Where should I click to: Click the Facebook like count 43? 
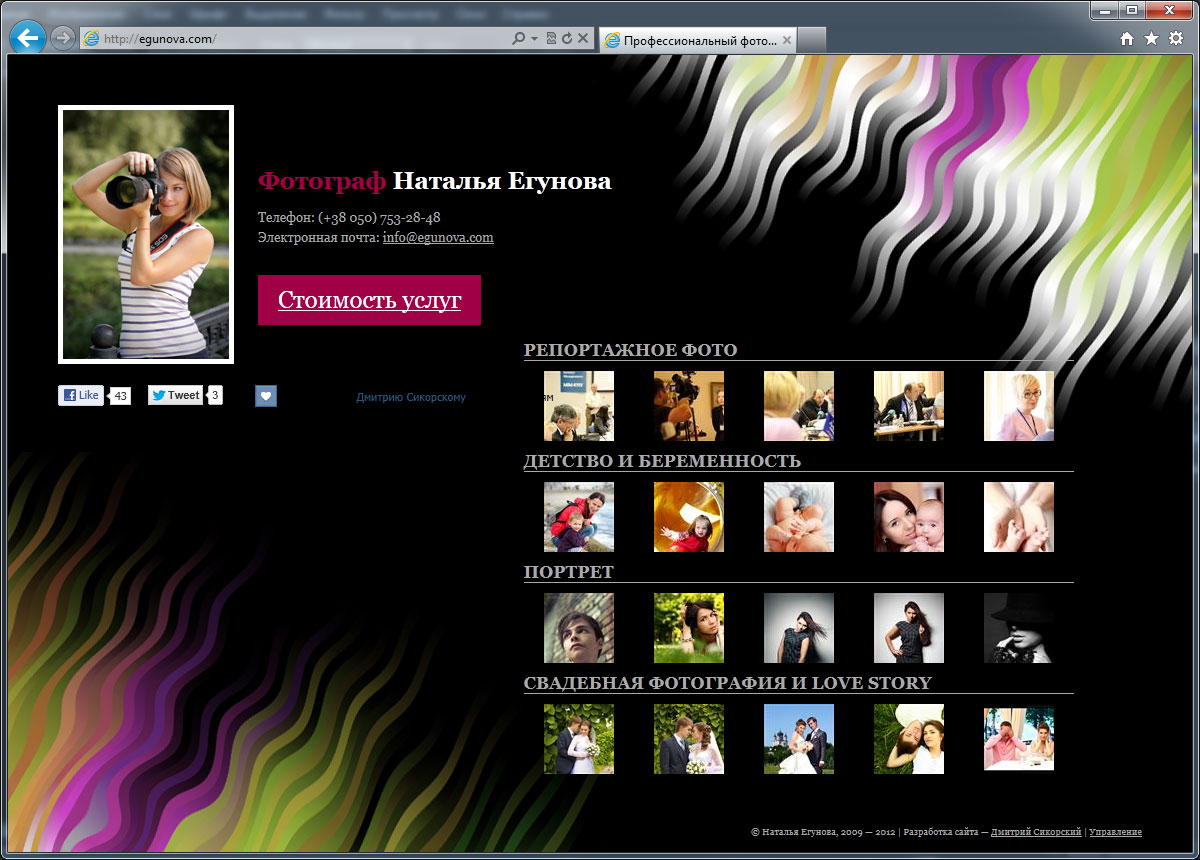pyautogui.click(x=120, y=396)
